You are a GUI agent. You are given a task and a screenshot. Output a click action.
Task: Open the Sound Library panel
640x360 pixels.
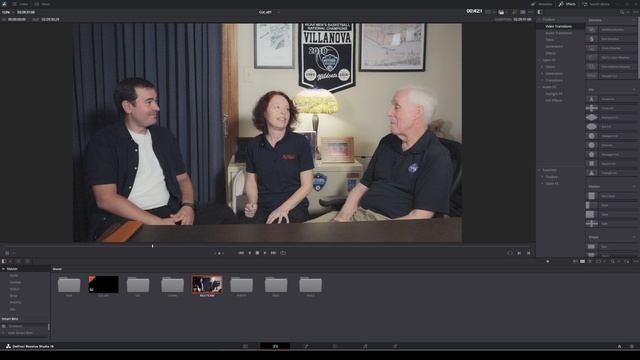click(596, 4)
